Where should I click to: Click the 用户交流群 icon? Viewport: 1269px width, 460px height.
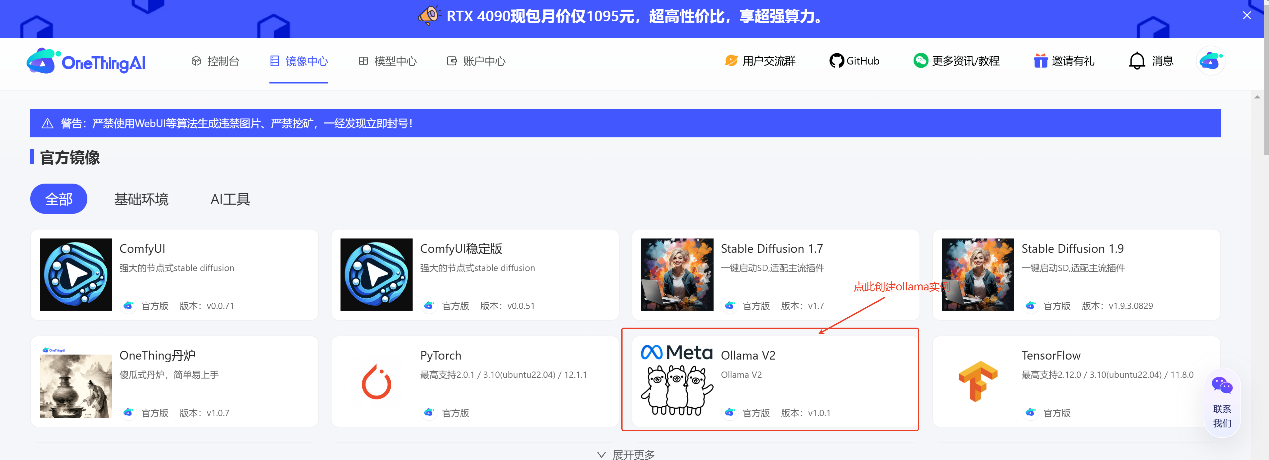coord(731,61)
